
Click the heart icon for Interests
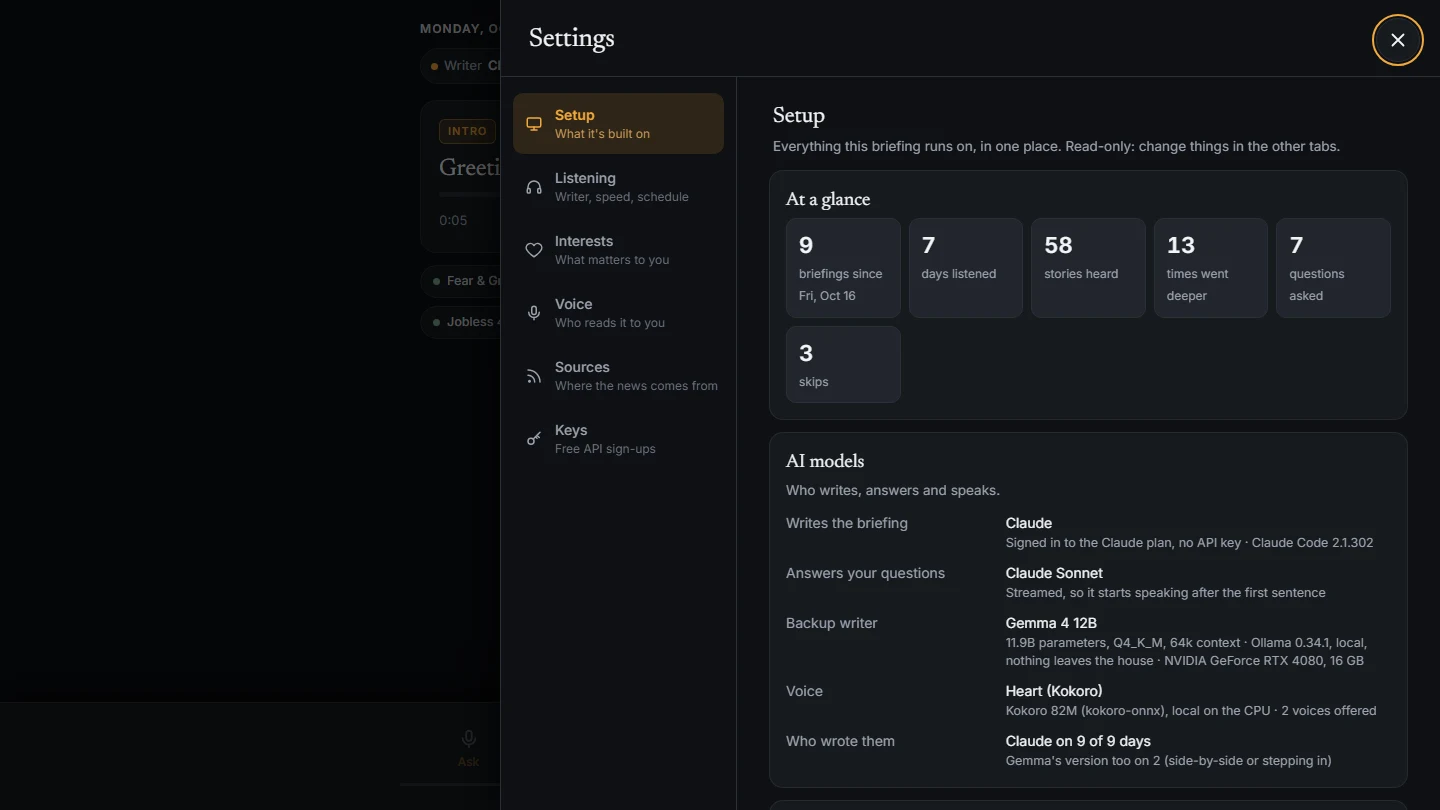click(x=534, y=250)
